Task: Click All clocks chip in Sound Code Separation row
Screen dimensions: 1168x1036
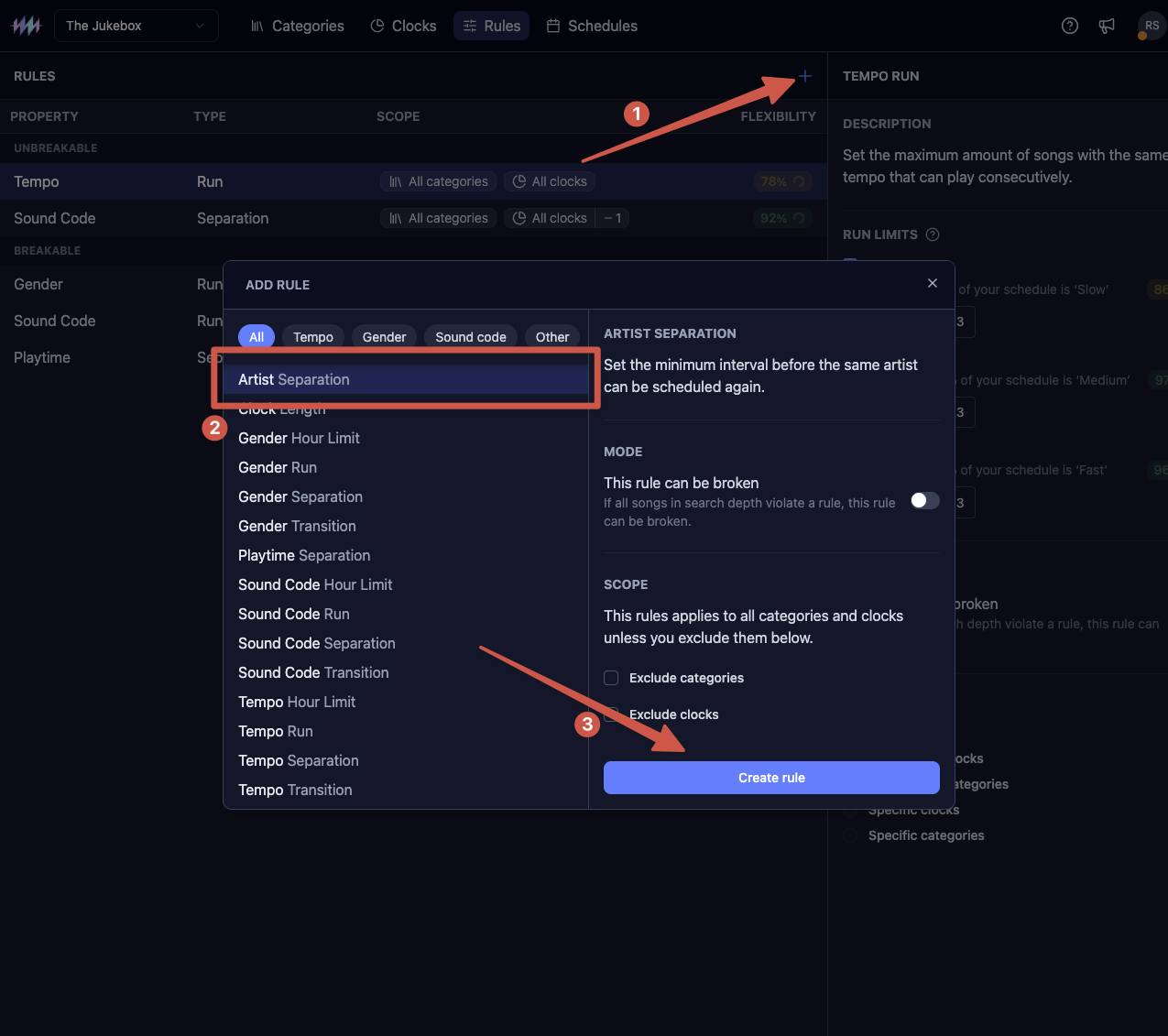Action: tap(550, 218)
